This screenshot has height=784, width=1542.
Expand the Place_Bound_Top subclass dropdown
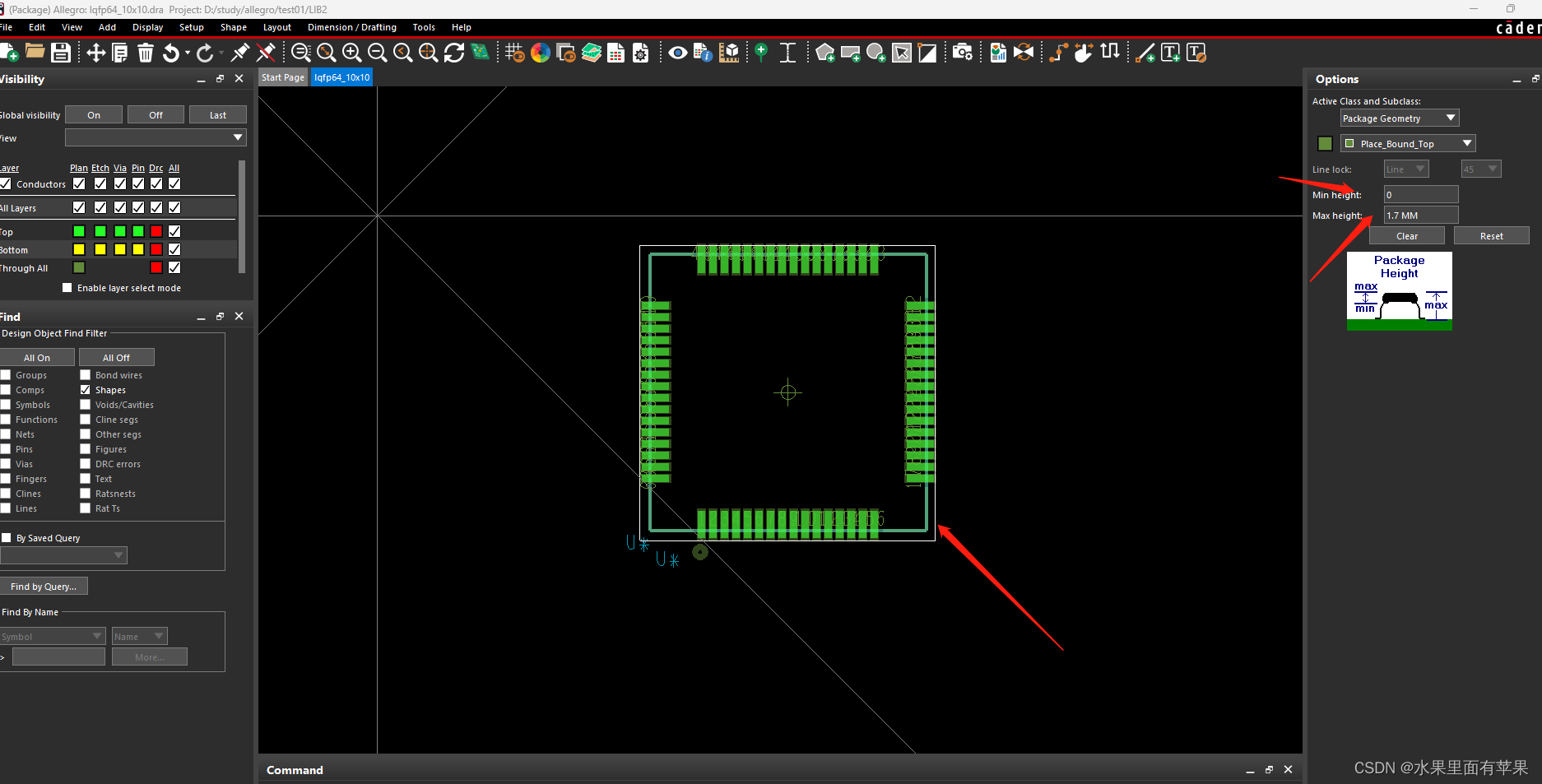[1407, 144]
